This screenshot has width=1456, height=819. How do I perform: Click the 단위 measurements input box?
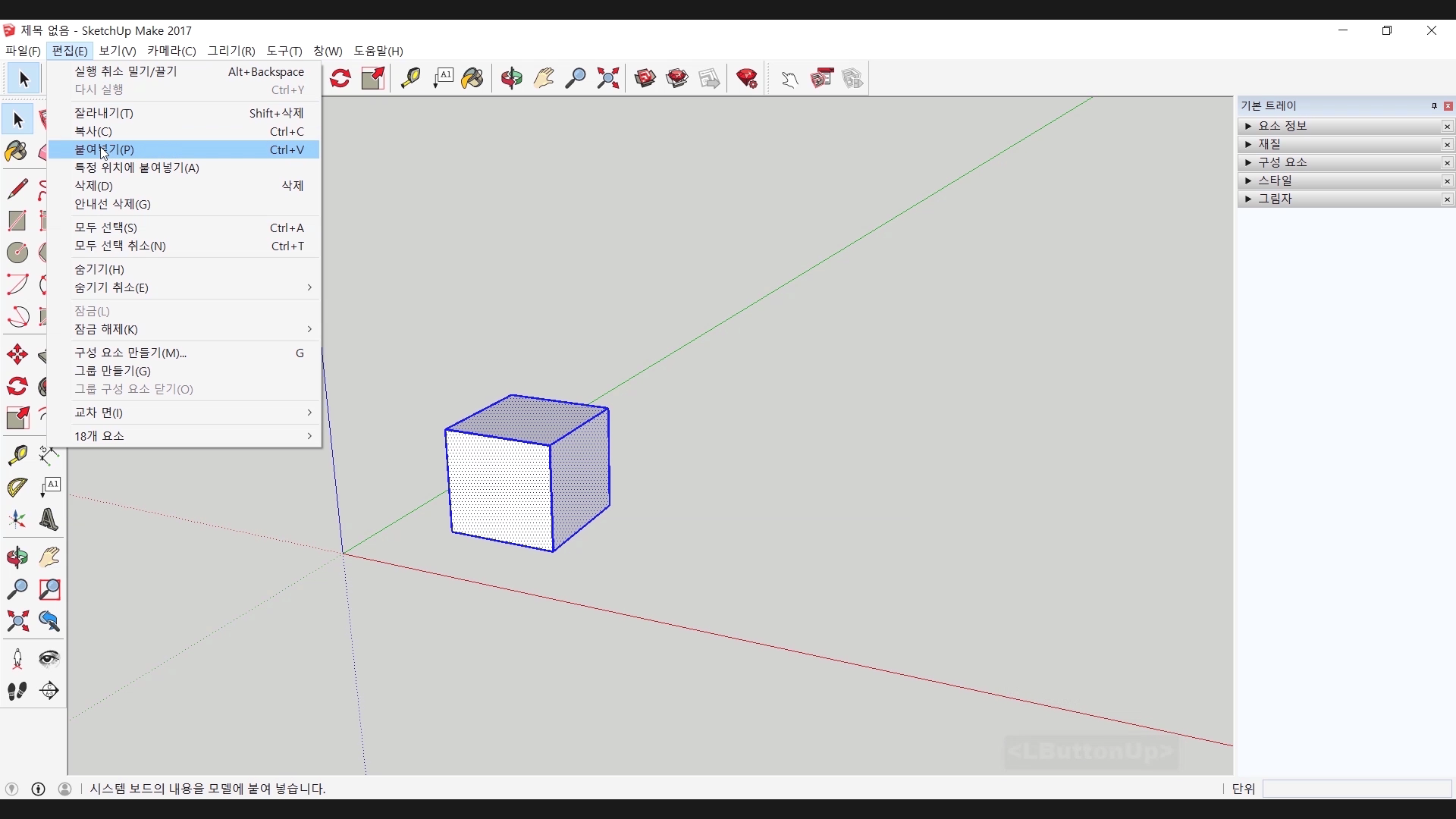tap(1356, 789)
